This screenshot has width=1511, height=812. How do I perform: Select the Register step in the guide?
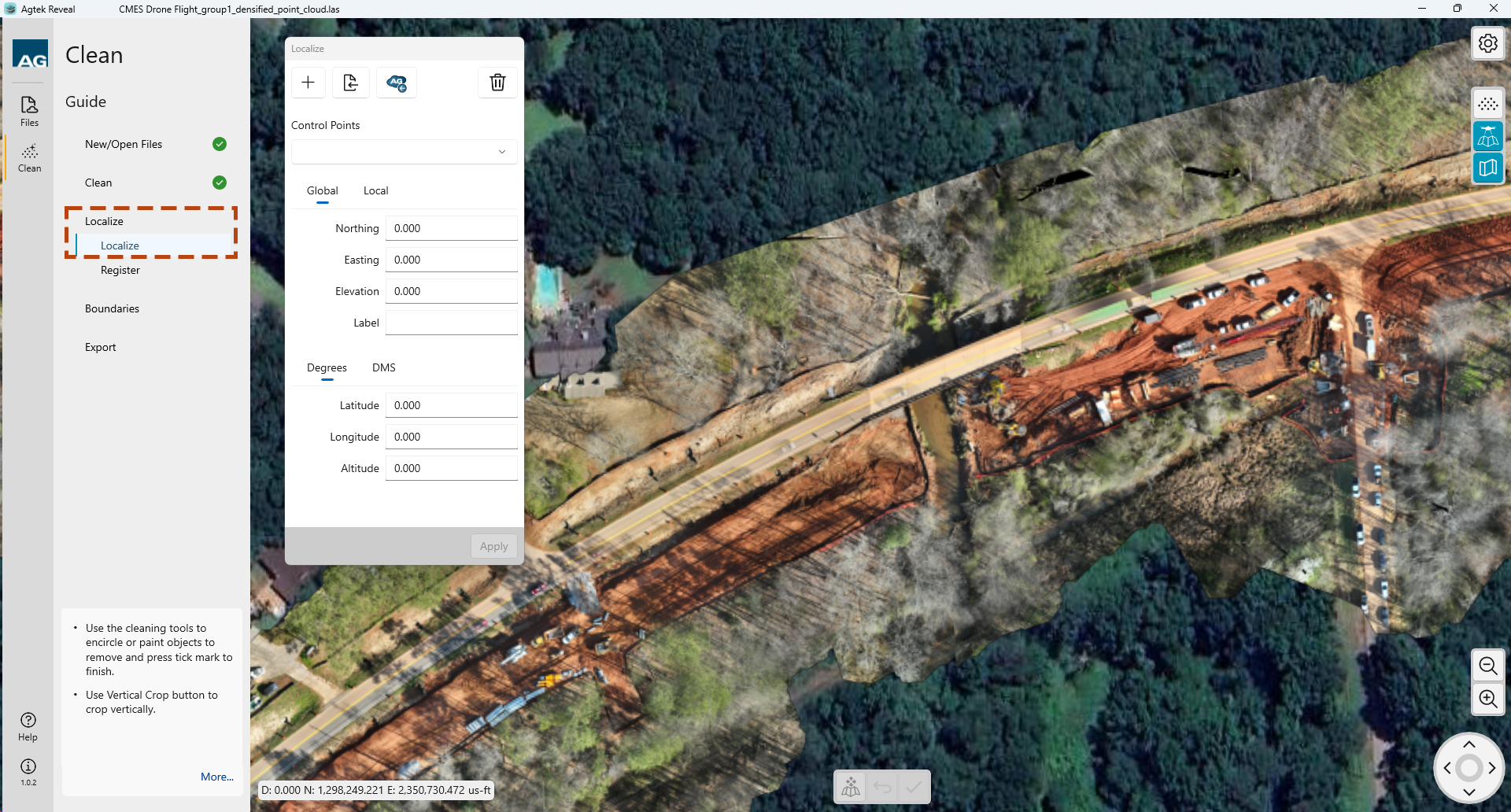pyautogui.click(x=120, y=270)
